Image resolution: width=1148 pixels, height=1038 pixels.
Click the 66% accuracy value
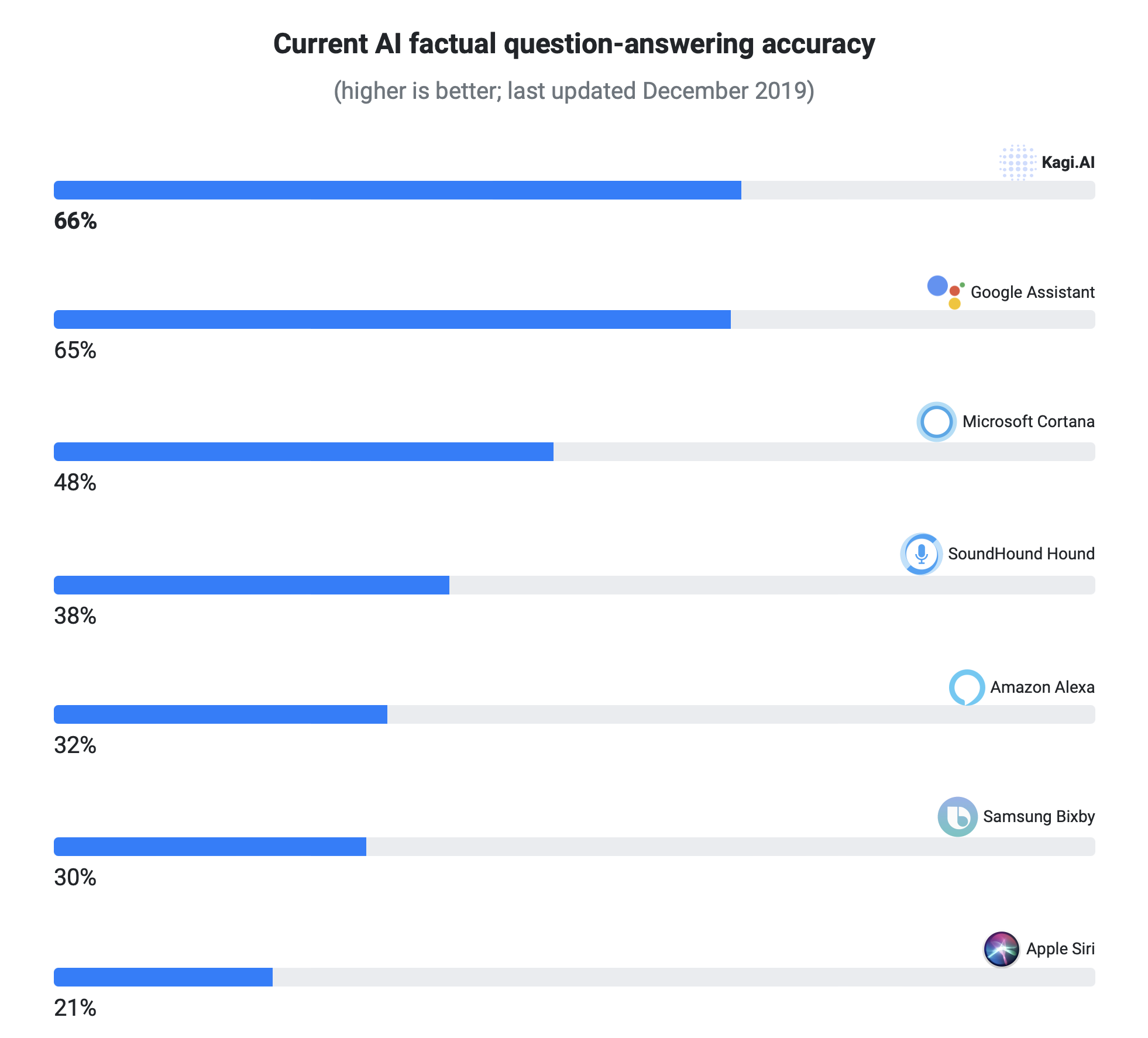pos(75,221)
